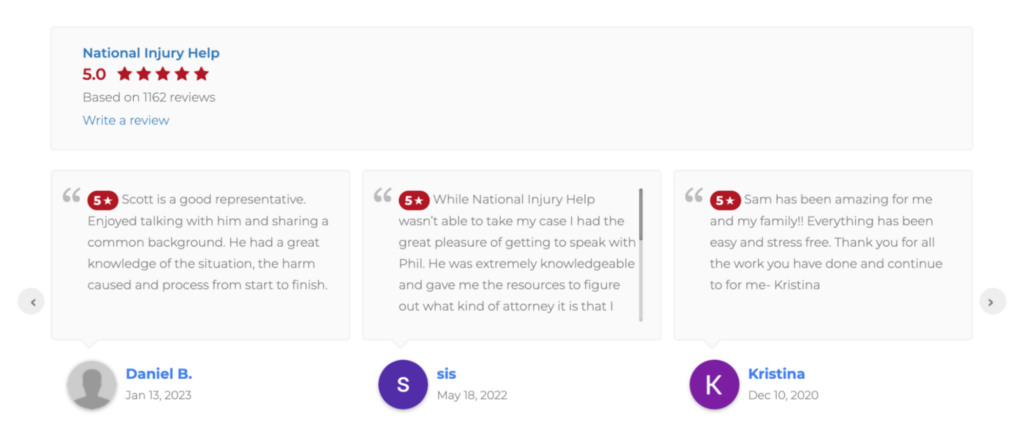
Task: Click the middle review's scrollbar
Action: pyautogui.click(x=641, y=255)
